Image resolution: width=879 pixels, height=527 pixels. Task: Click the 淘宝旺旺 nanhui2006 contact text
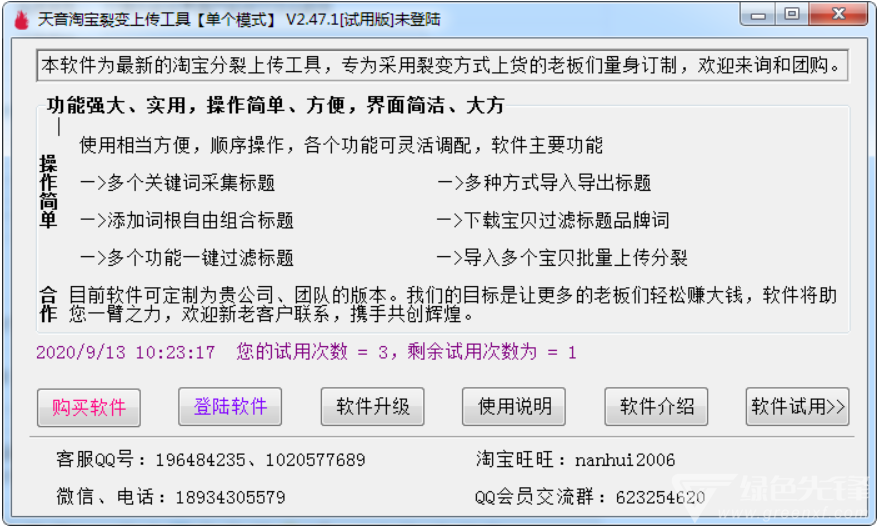click(625, 460)
